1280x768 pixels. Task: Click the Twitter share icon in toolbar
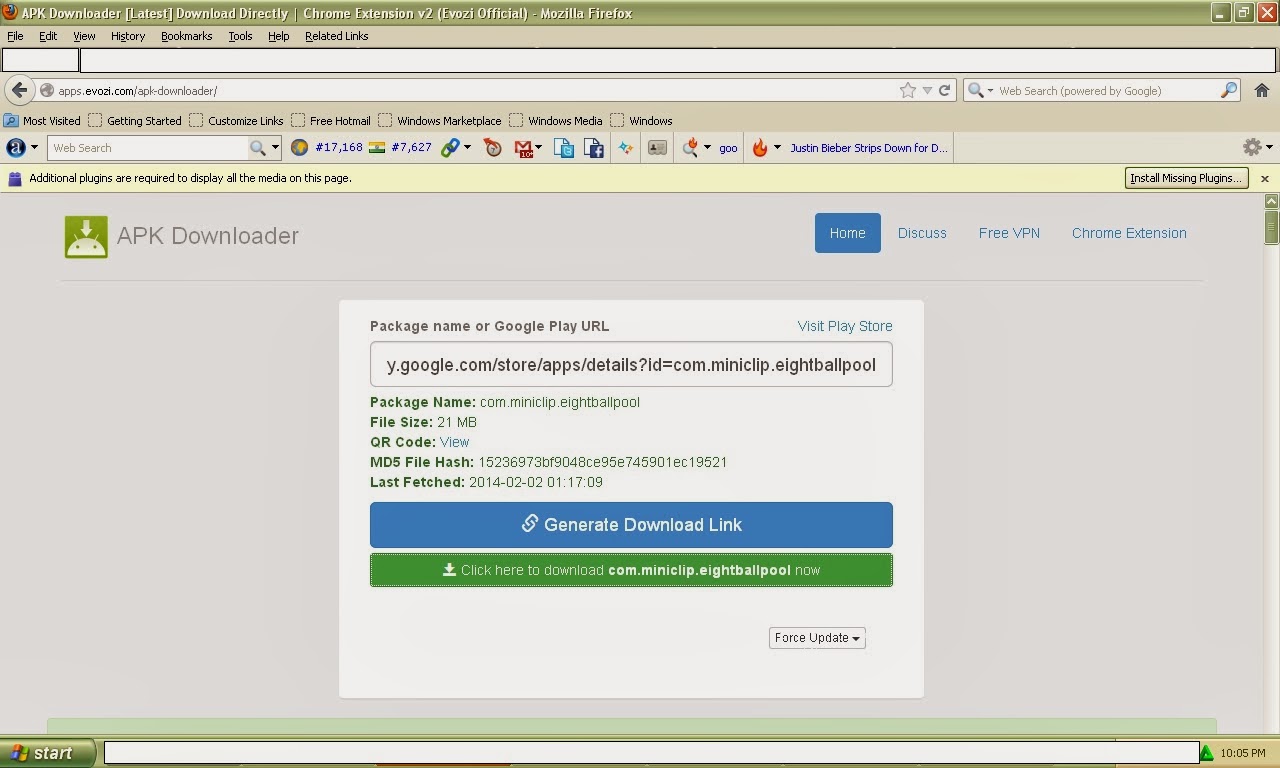[564, 148]
